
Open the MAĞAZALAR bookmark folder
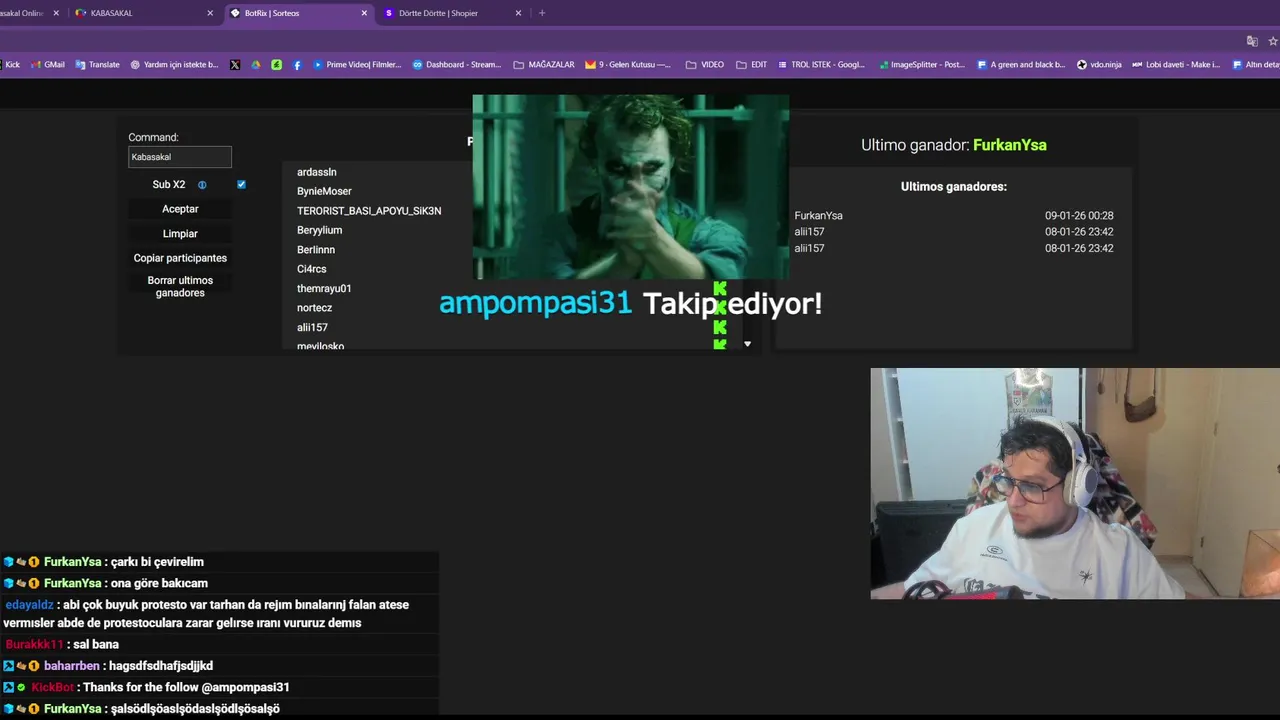pos(544,65)
